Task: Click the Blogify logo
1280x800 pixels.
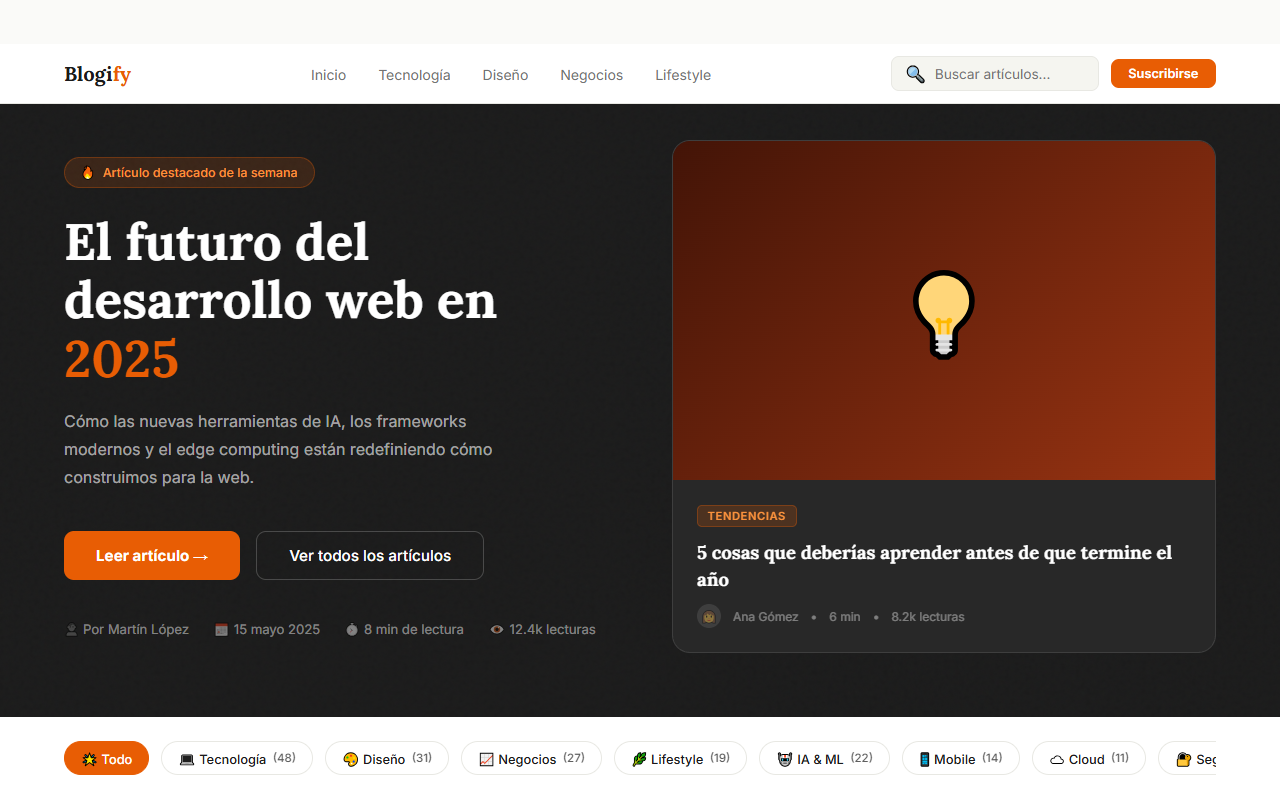Action: pos(98,75)
